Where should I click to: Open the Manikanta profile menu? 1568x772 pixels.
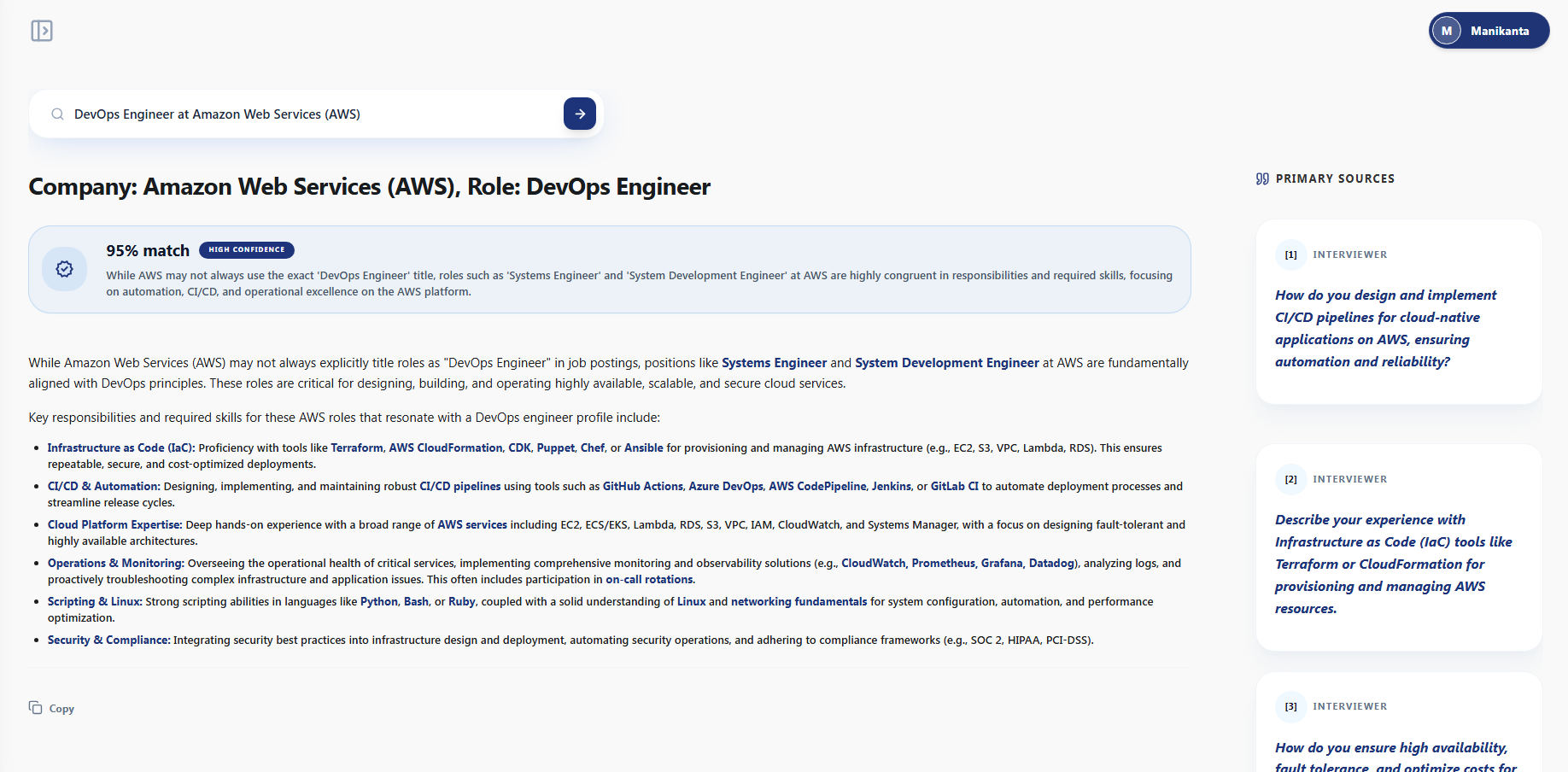(1489, 31)
